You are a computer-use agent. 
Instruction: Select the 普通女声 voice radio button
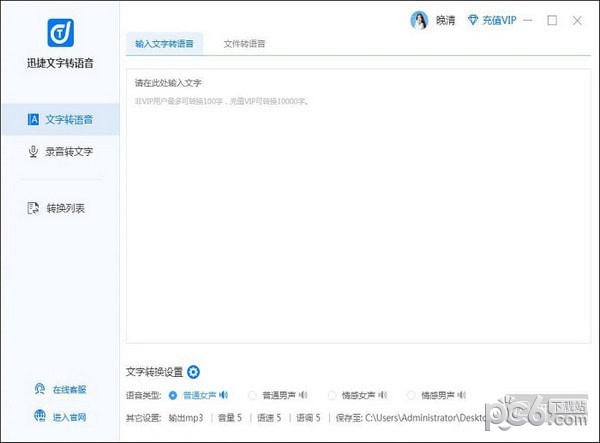(173, 395)
